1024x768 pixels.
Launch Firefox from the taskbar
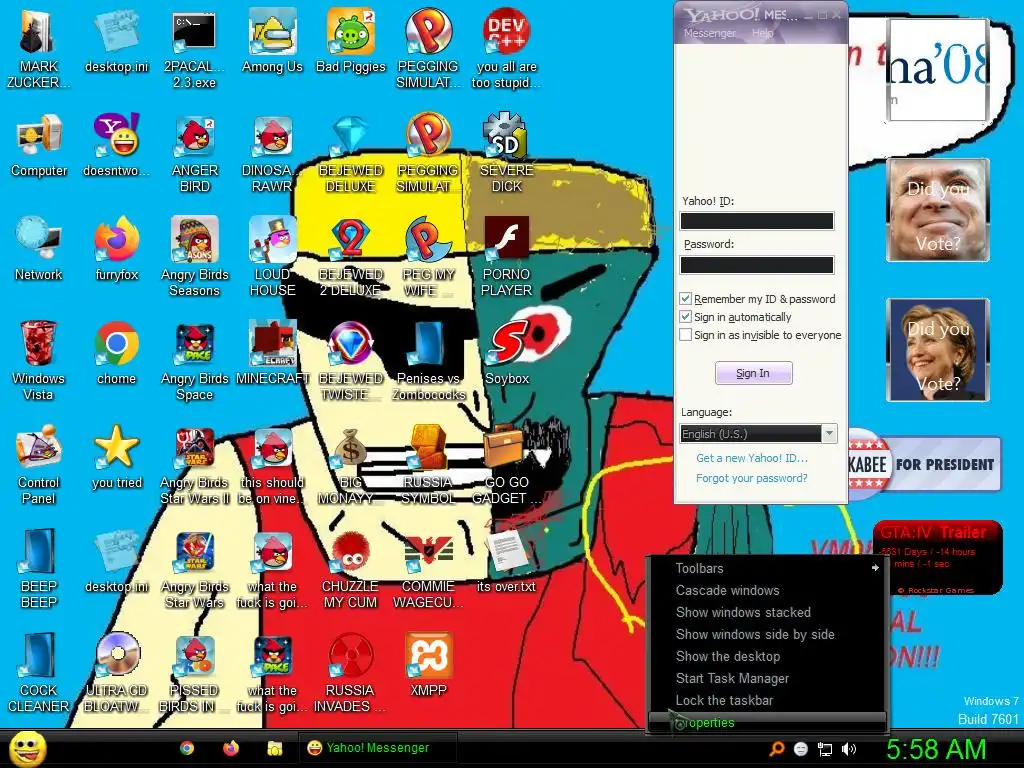[231, 748]
